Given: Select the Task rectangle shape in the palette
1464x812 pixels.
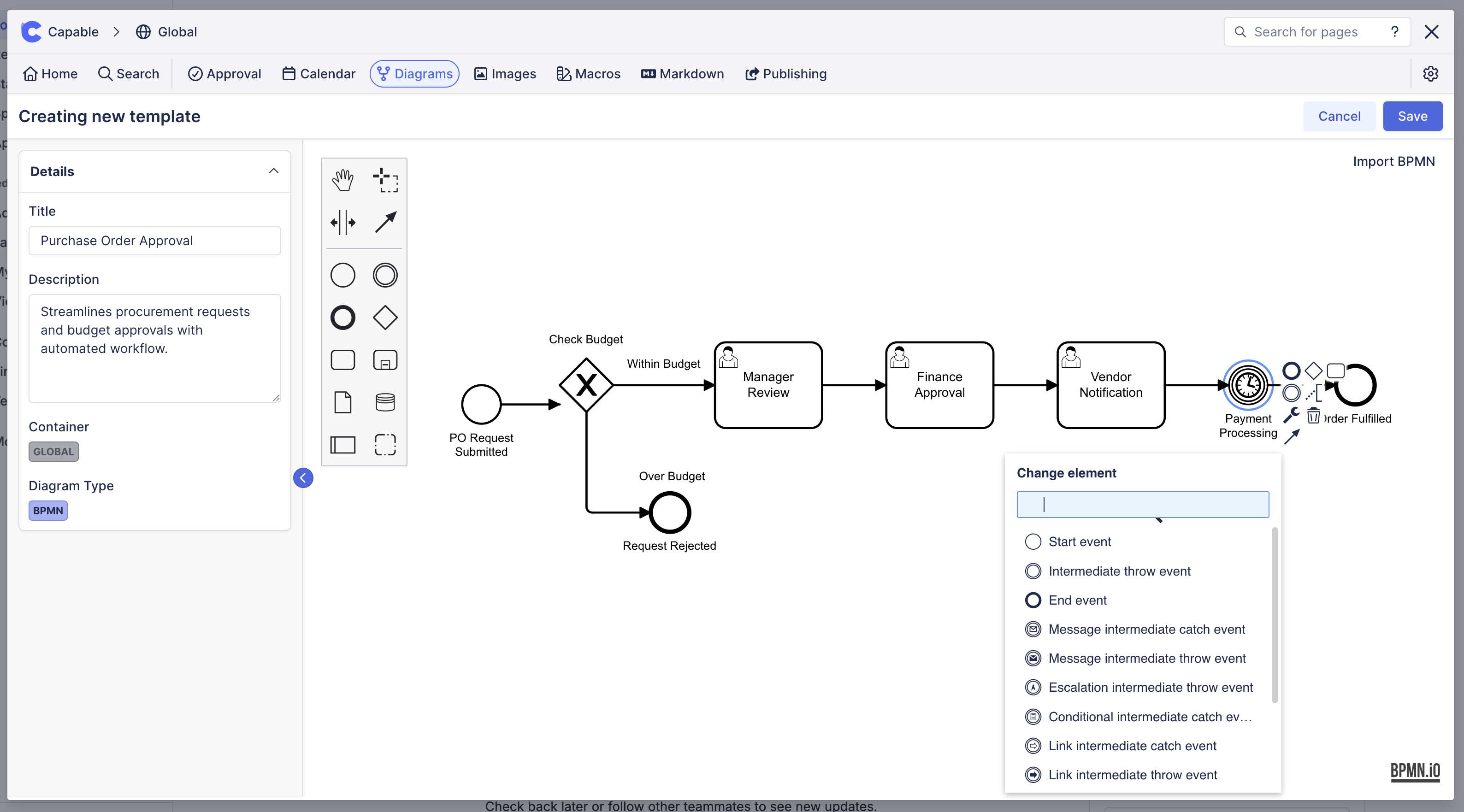Looking at the screenshot, I should point(342,360).
